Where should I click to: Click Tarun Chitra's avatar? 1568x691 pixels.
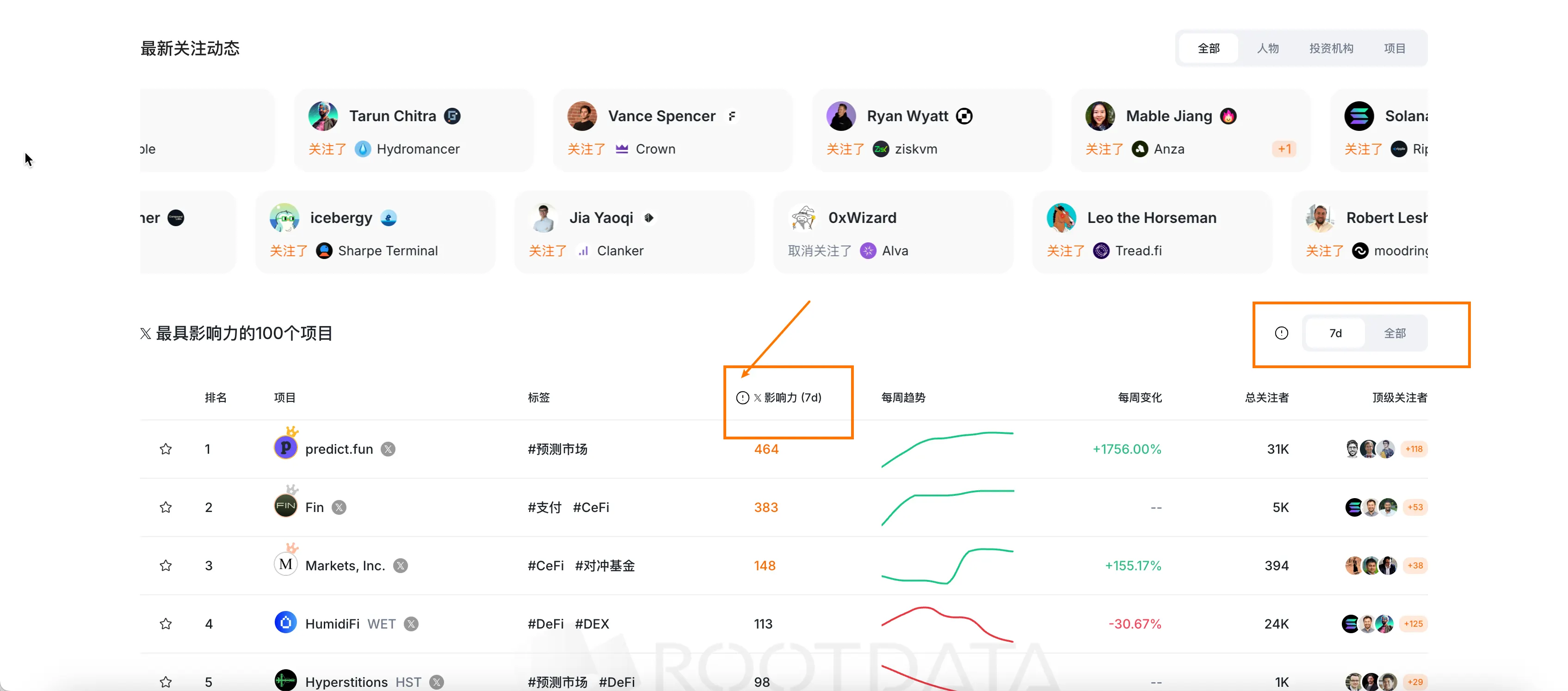[x=323, y=116]
